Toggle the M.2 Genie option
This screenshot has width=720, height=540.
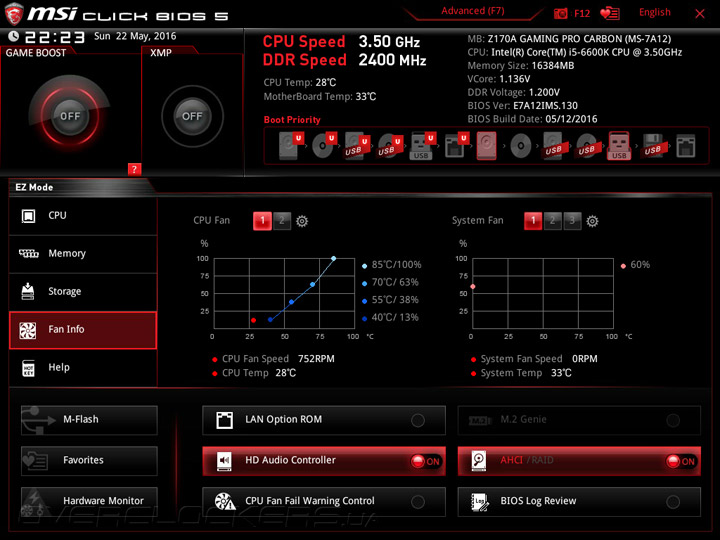[x=579, y=420]
